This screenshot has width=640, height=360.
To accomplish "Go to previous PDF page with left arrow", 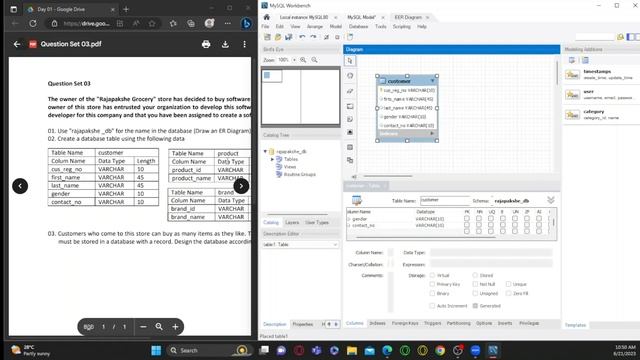I will [20, 186].
